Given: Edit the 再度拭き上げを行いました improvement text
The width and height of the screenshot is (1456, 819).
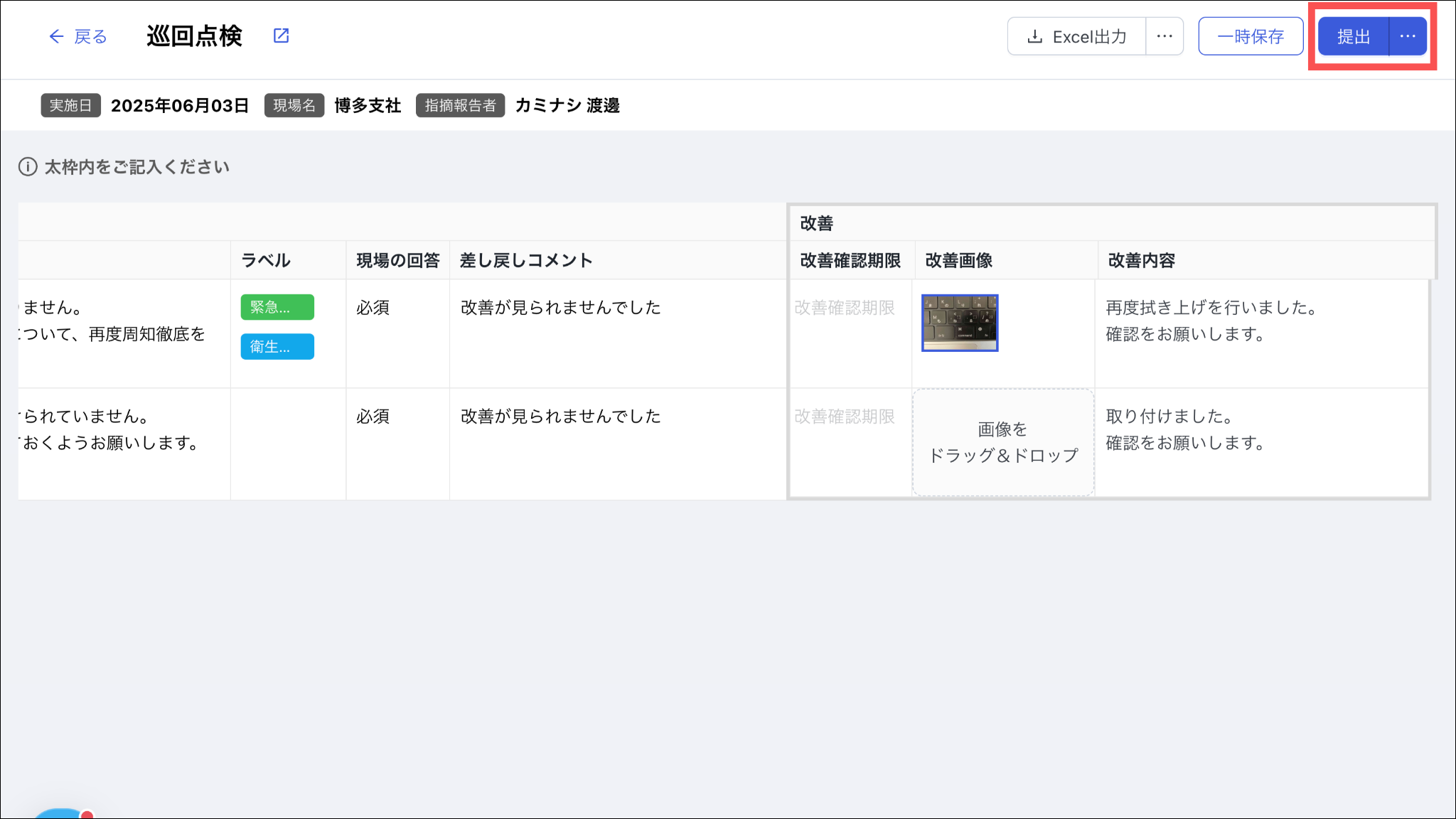Looking at the screenshot, I should [x=1211, y=321].
